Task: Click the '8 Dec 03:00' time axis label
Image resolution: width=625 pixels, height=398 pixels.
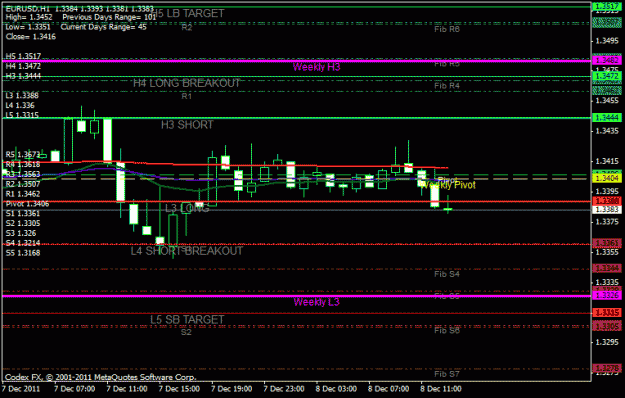Action: 336,389
